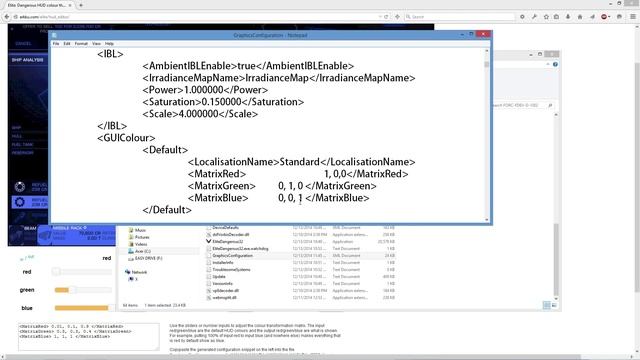The height and width of the screenshot is (360, 640).
Task: Click the MatrixGreen line in Notepad
Action: point(282,186)
